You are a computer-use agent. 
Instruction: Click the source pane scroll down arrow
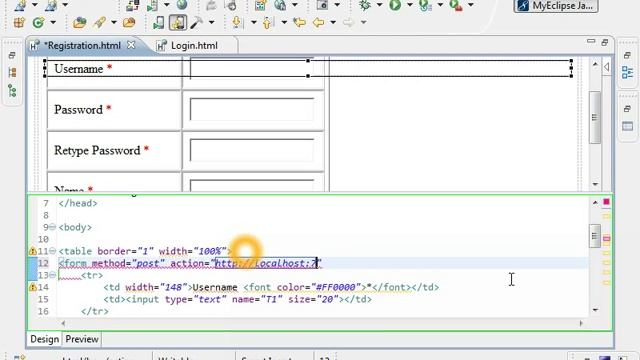coord(595,310)
